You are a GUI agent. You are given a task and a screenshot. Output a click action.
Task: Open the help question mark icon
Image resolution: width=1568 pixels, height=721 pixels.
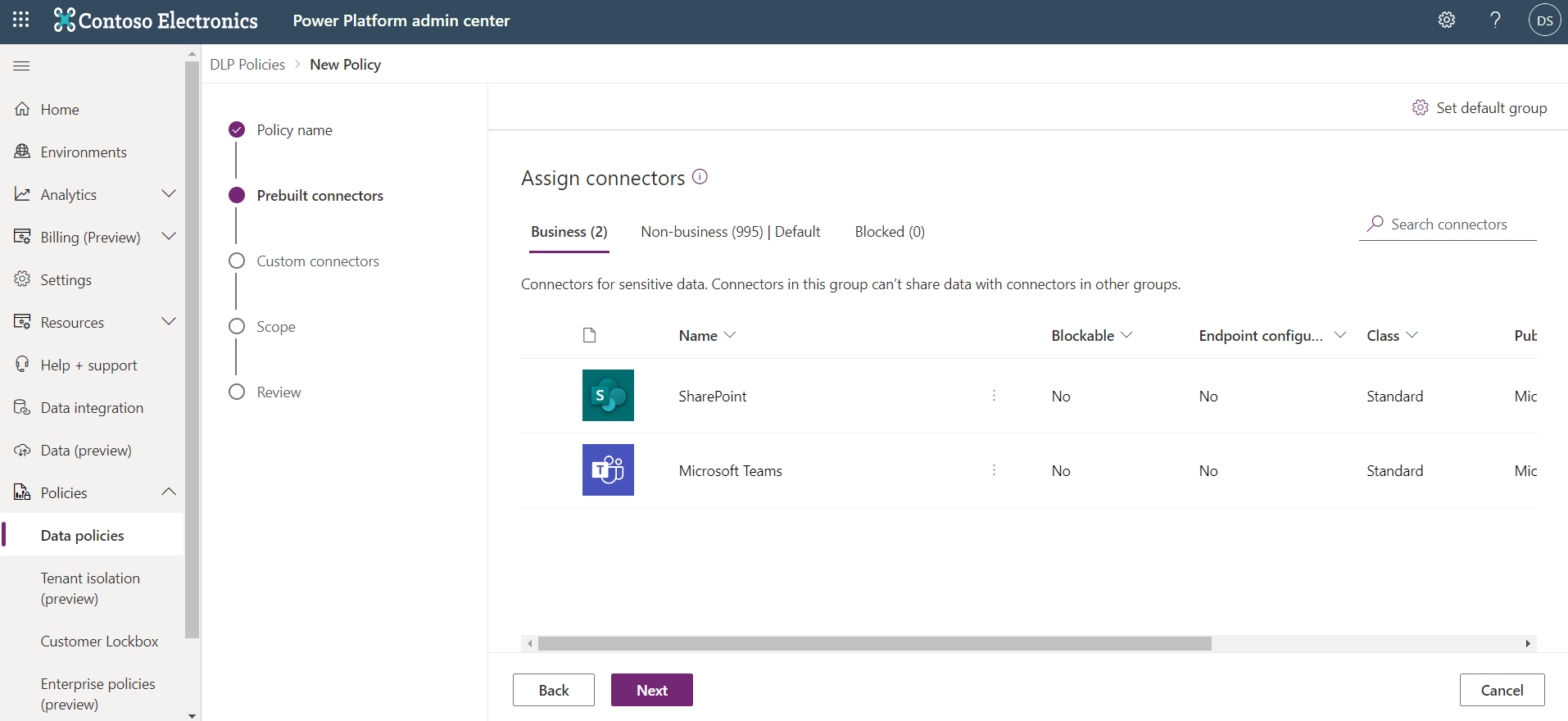[1495, 20]
